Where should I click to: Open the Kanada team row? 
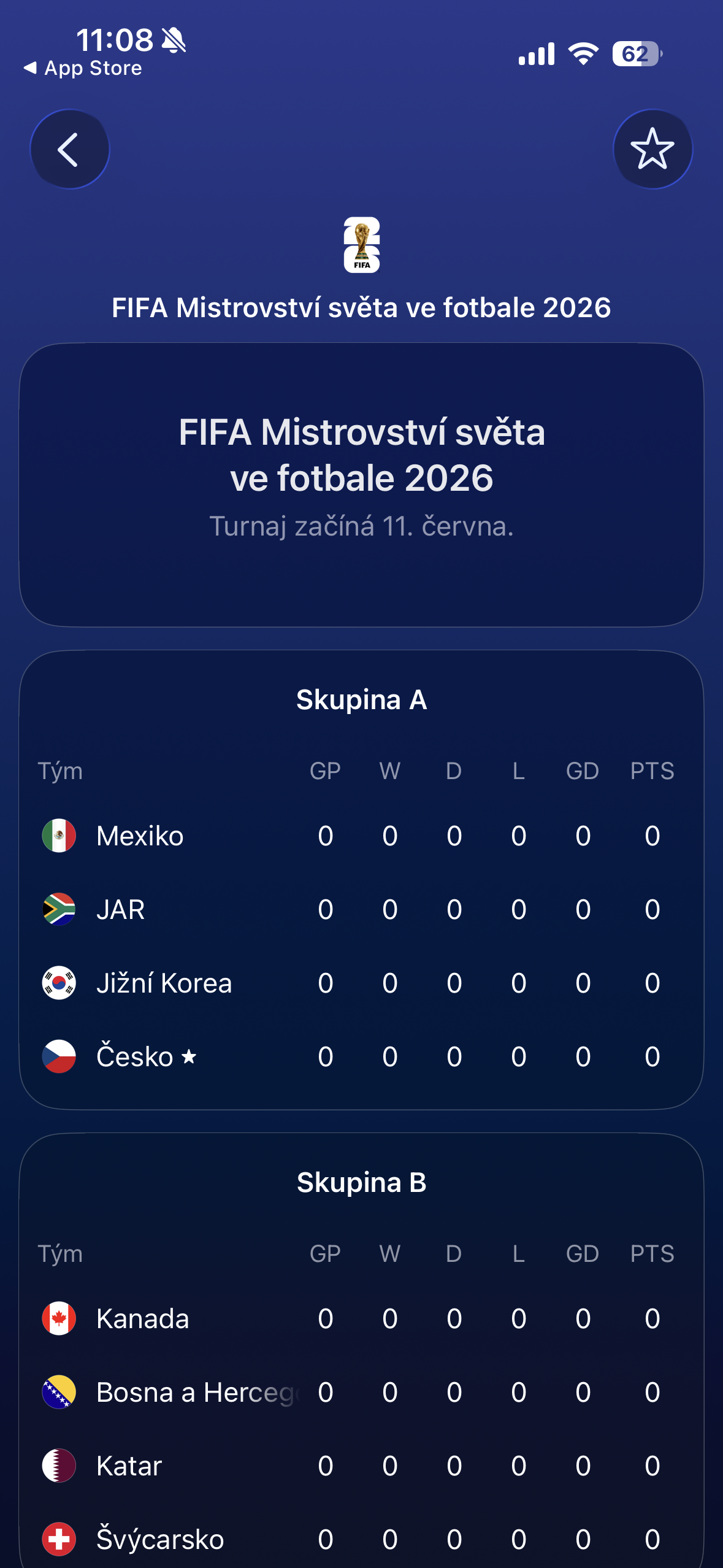(x=143, y=1318)
